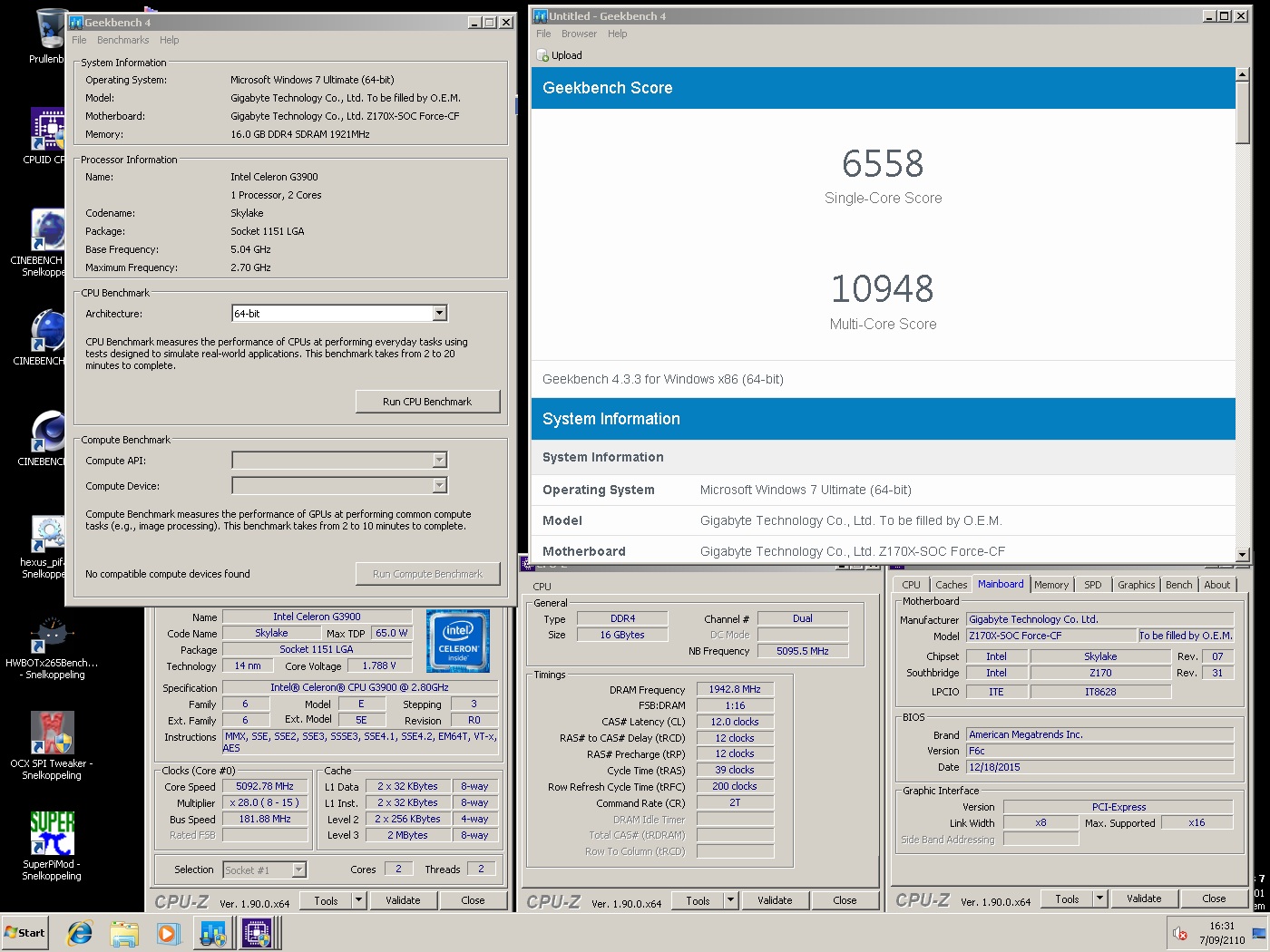The width and height of the screenshot is (1270, 952).
Task: Click the single-core score 6558
Action: click(x=883, y=164)
